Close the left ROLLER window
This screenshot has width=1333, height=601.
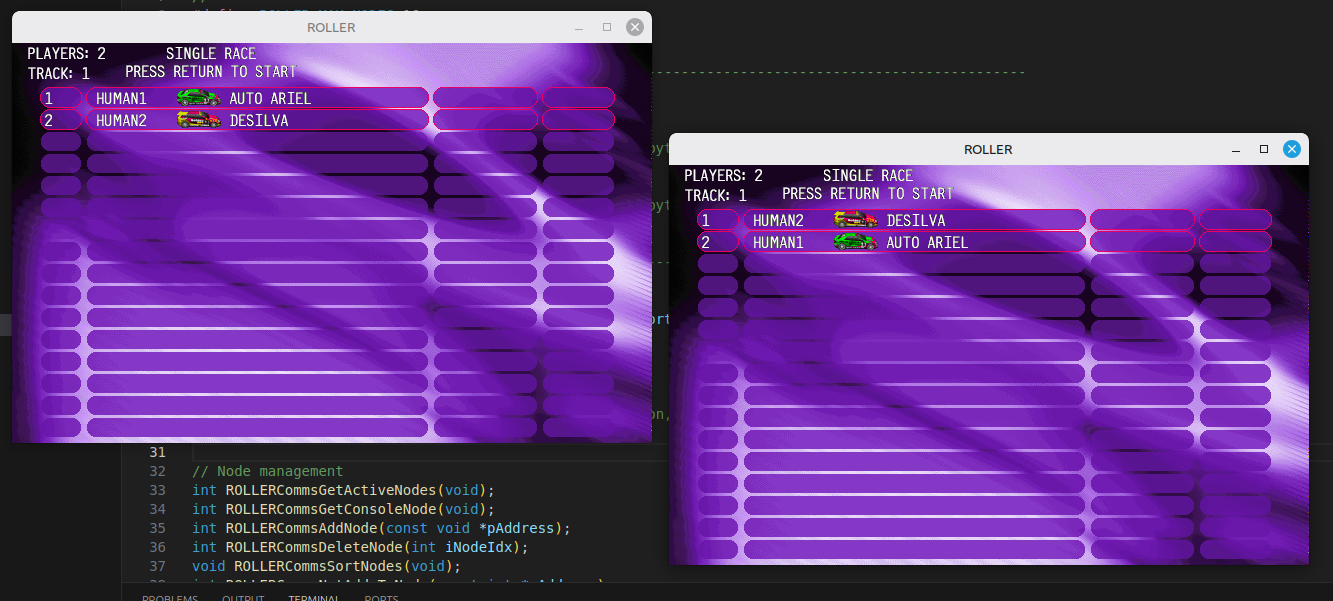pos(634,28)
